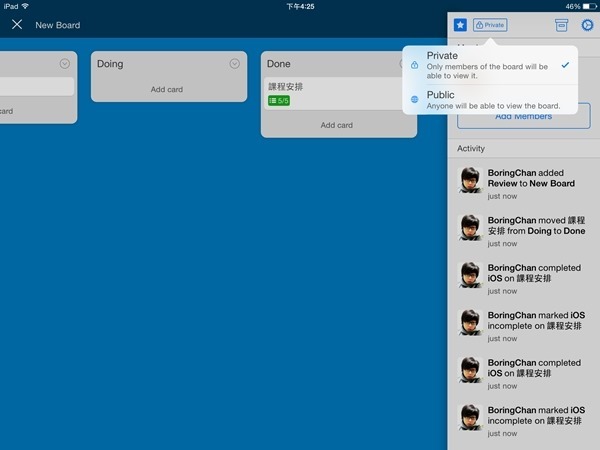
Task: Open the archive box icon
Action: point(561,25)
